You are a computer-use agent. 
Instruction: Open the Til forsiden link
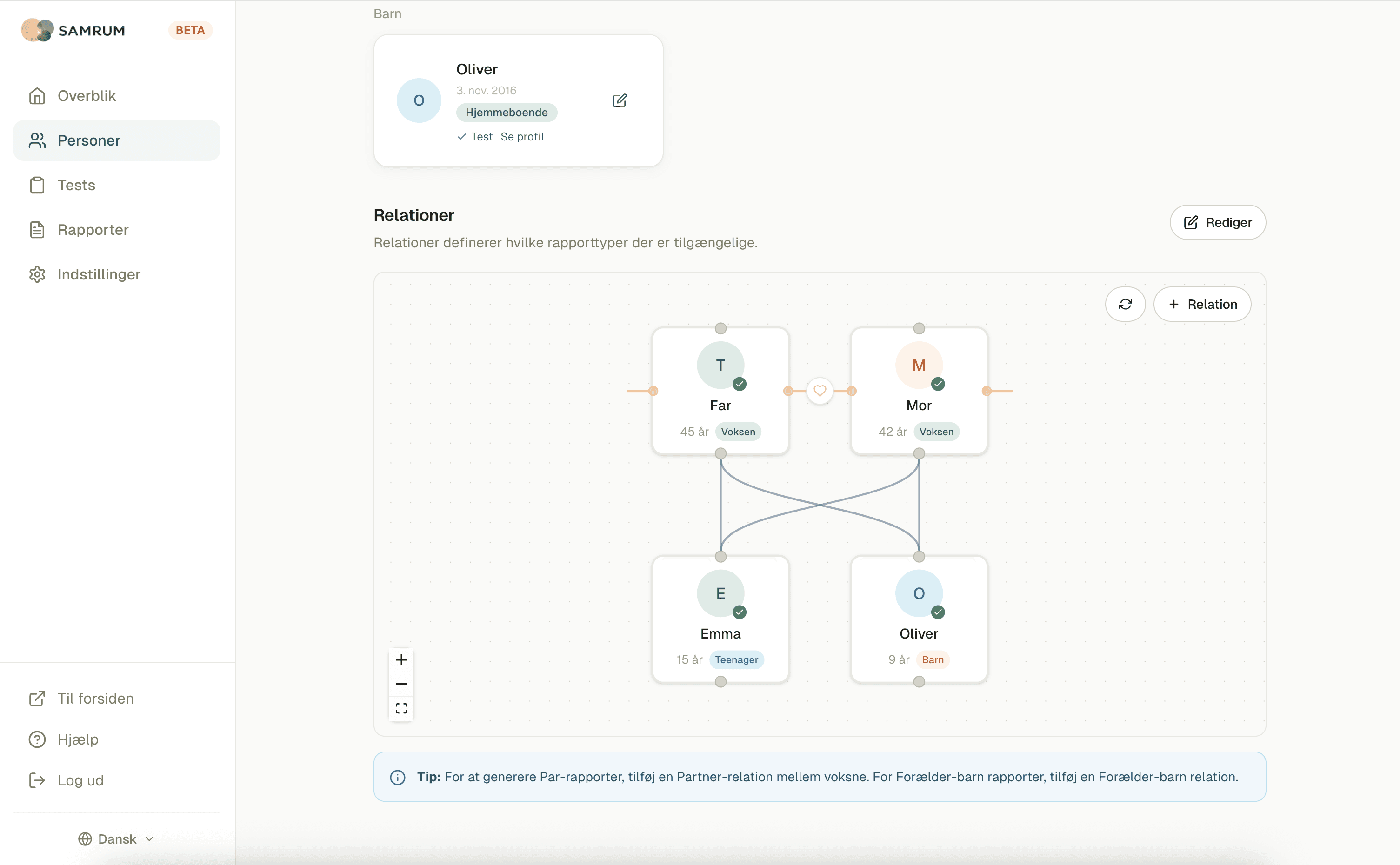click(x=95, y=699)
